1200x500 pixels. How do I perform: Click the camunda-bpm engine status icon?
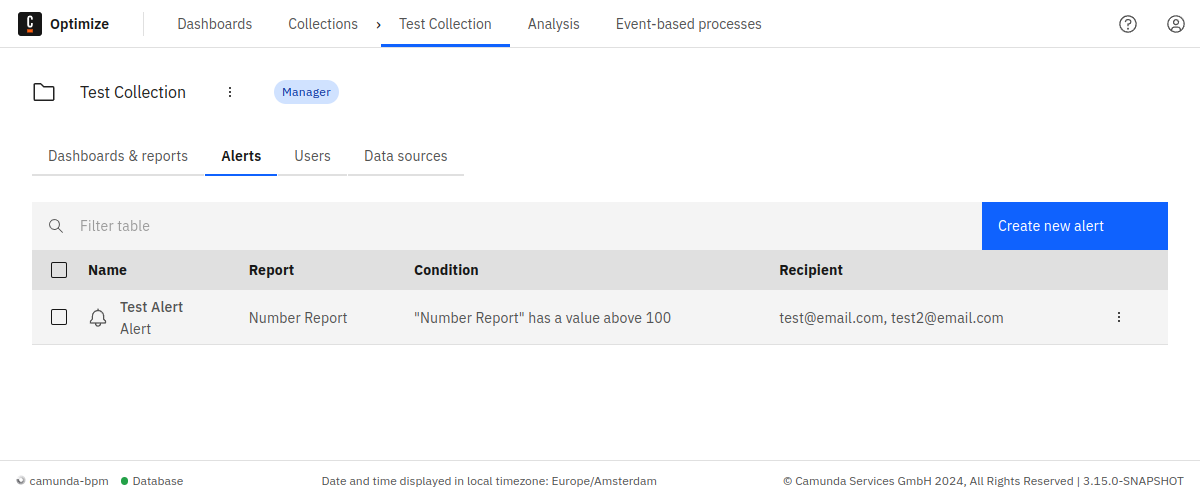[x=21, y=481]
